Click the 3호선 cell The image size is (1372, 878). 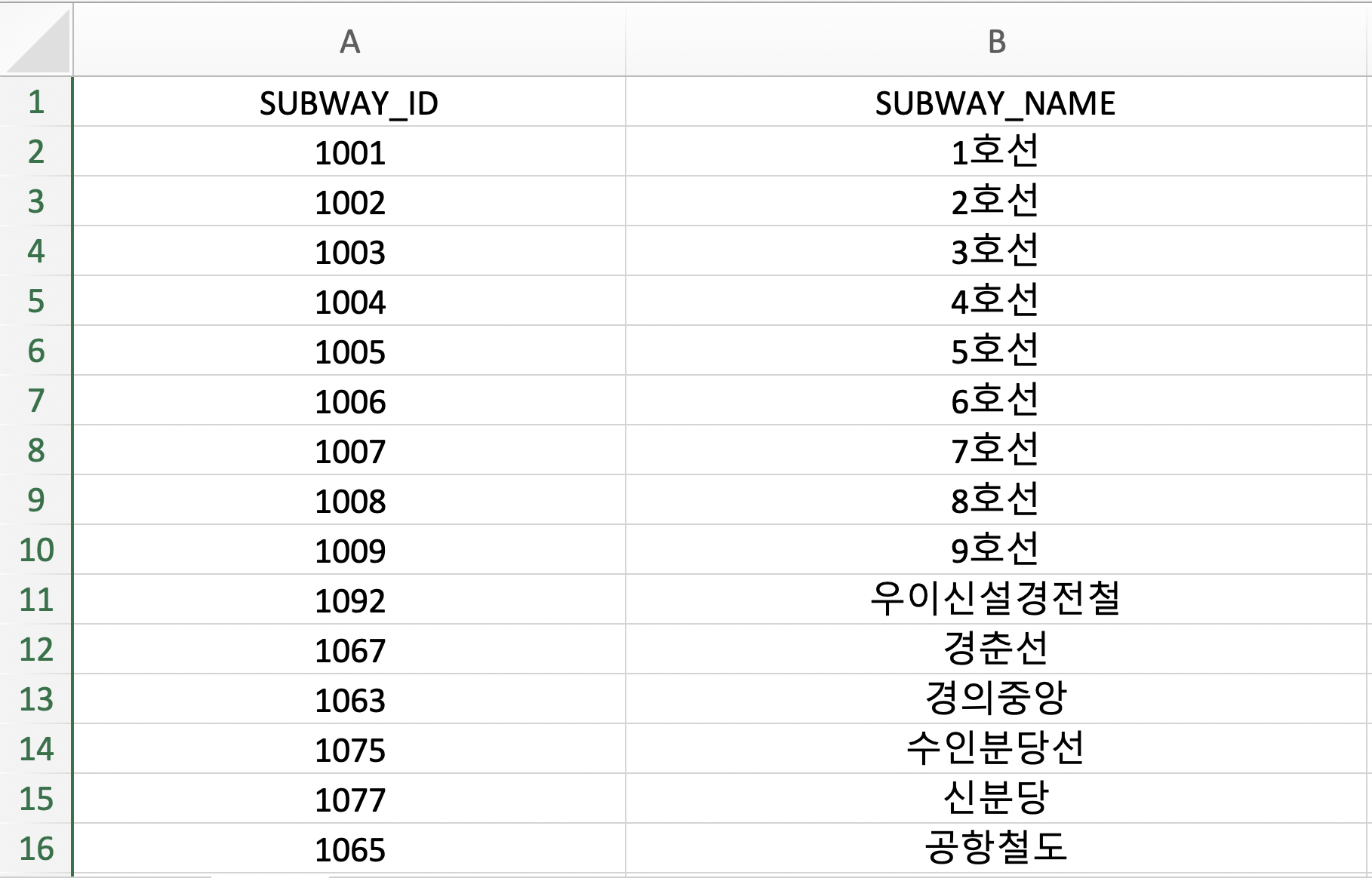coord(996,251)
